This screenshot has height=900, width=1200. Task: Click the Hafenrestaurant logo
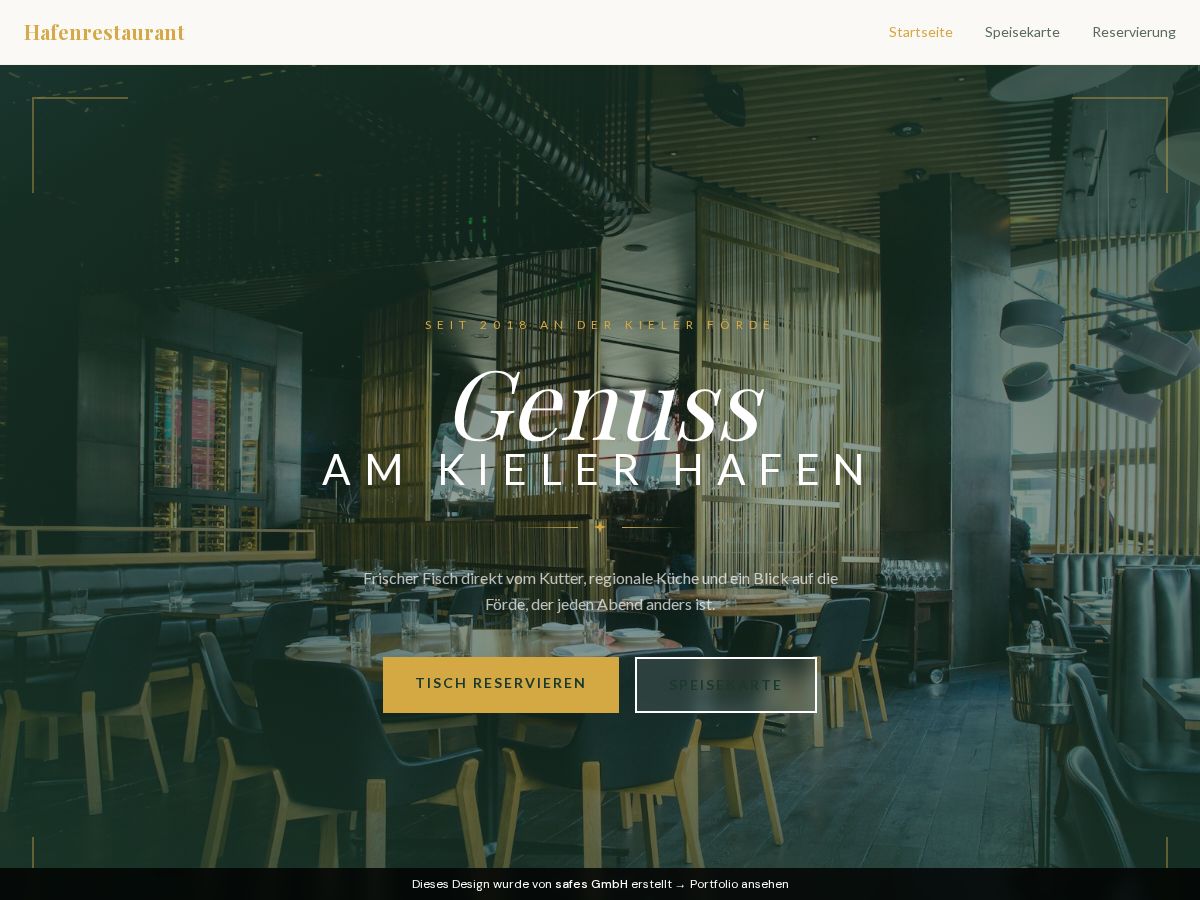click(x=104, y=32)
